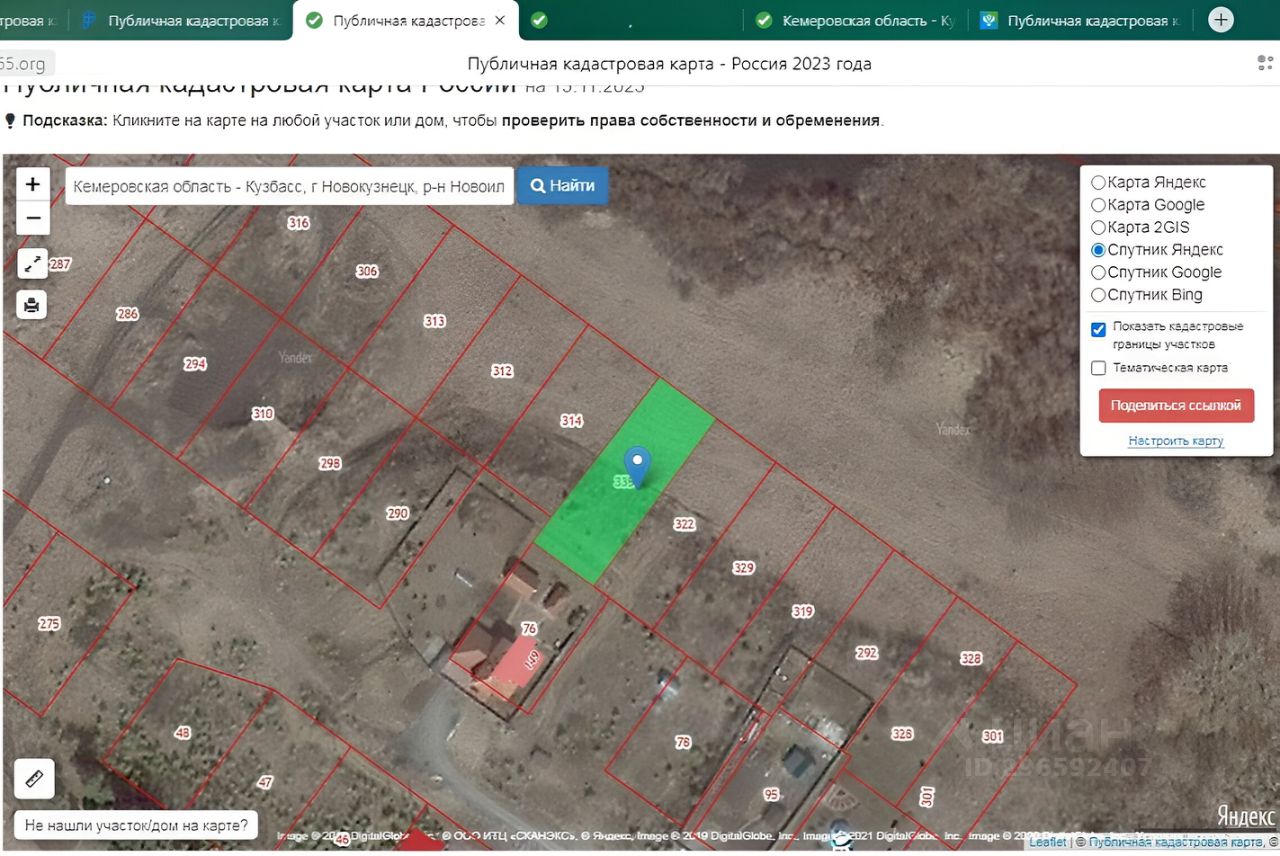Switch to the Кемеровская область browser tab
Image resolution: width=1280 pixels, height=856 pixels.
pyautogui.click(x=855, y=20)
